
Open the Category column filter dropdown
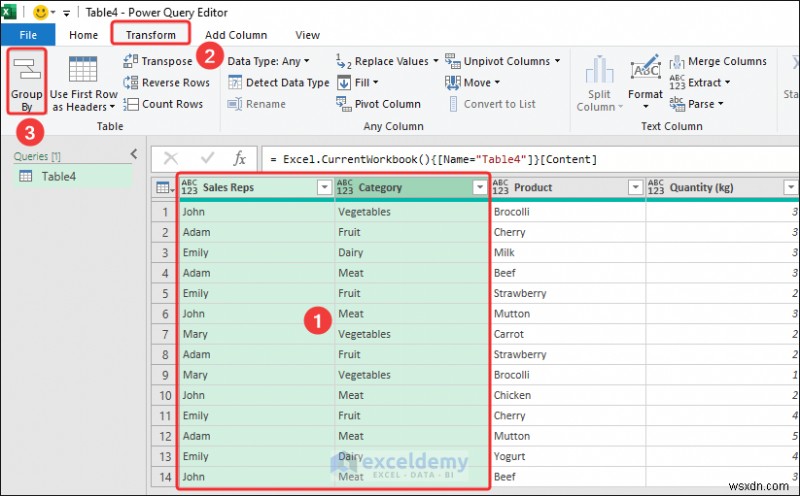[480, 187]
